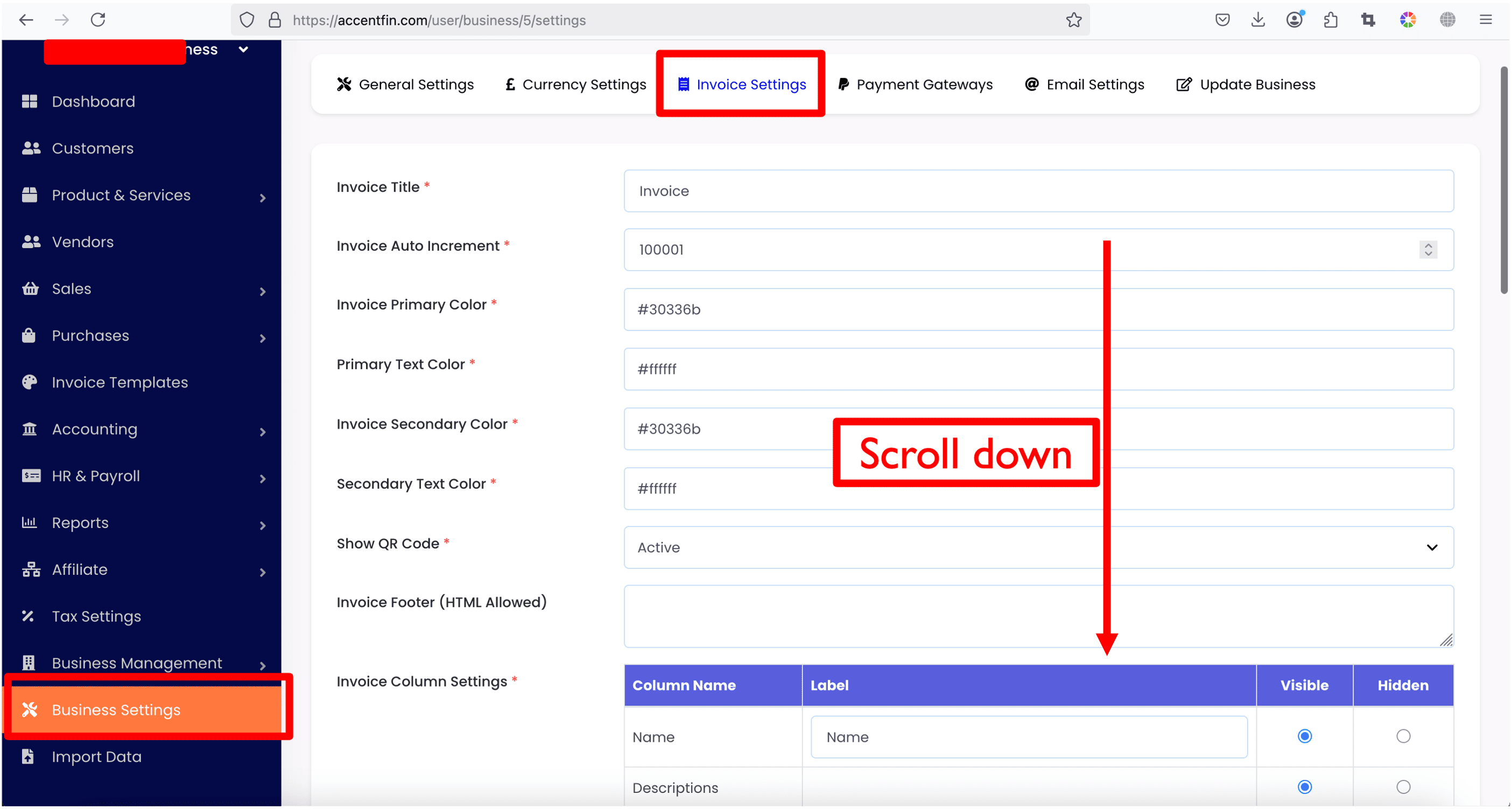Click the Tax Settings percent icon
The height and width of the screenshot is (809, 1512).
(28, 616)
